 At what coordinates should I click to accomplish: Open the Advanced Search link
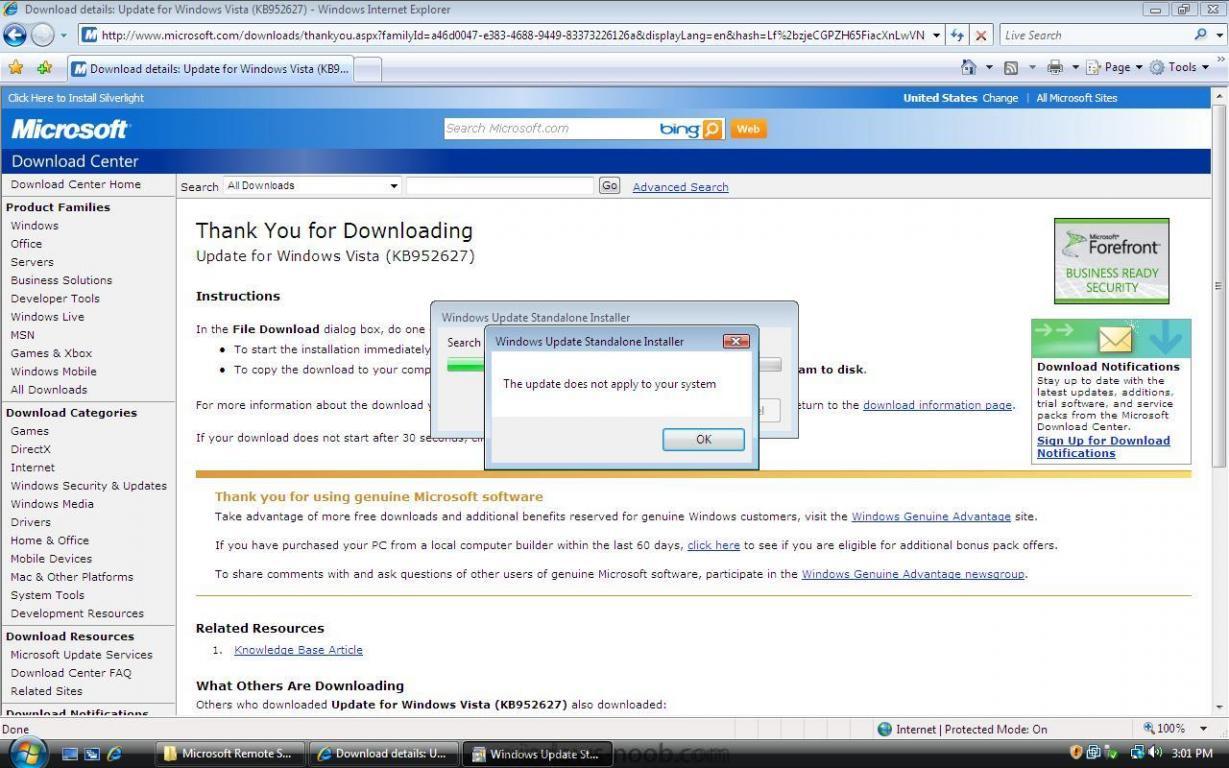coord(680,187)
